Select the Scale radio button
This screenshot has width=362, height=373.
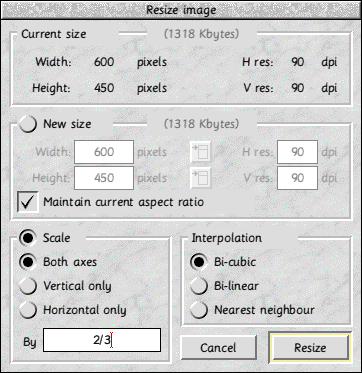coord(28,238)
